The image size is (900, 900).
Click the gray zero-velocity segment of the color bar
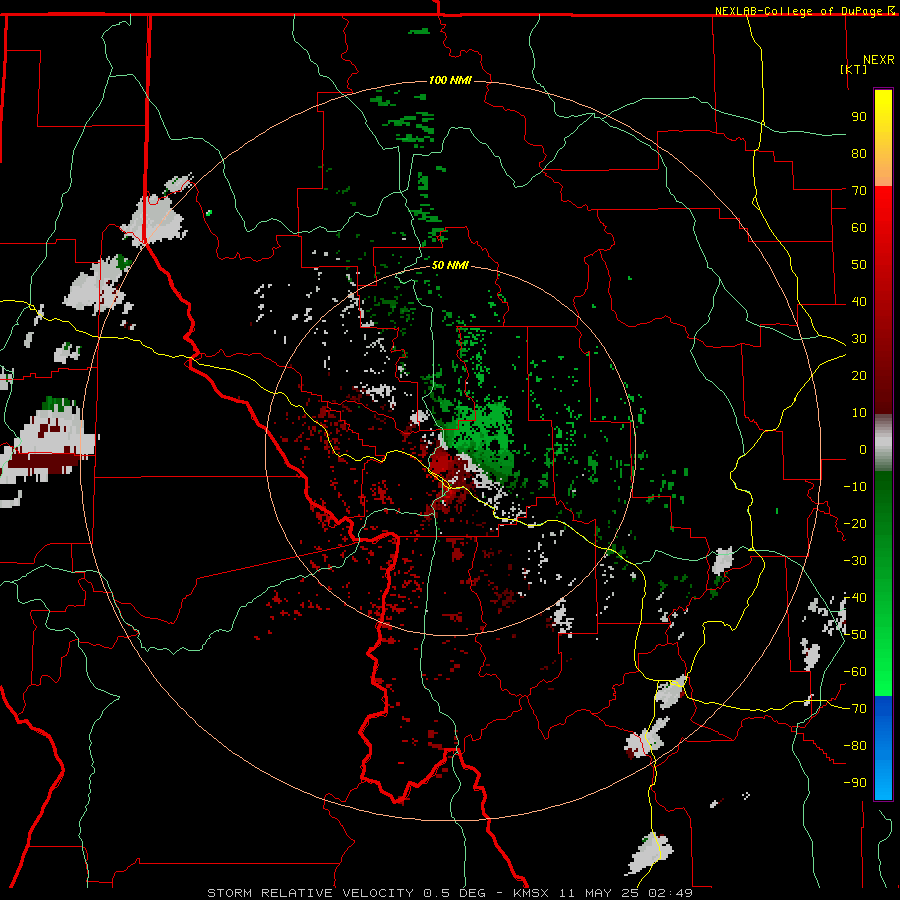(x=883, y=442)
